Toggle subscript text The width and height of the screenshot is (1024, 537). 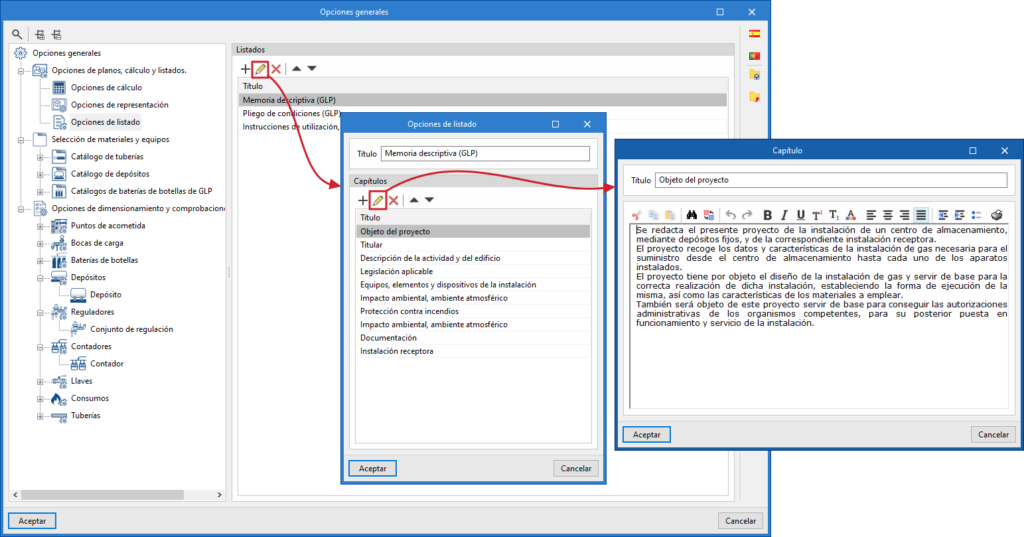[834, 215]
